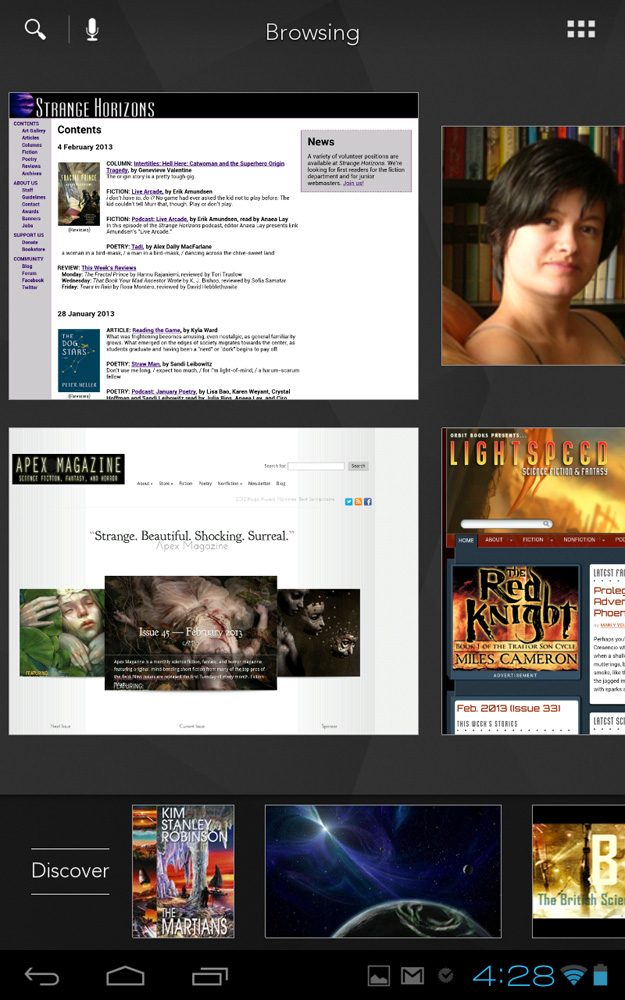The image size is (625, 1000).
Task: Tap the checkmark notification icon
Action: (446, 975)
